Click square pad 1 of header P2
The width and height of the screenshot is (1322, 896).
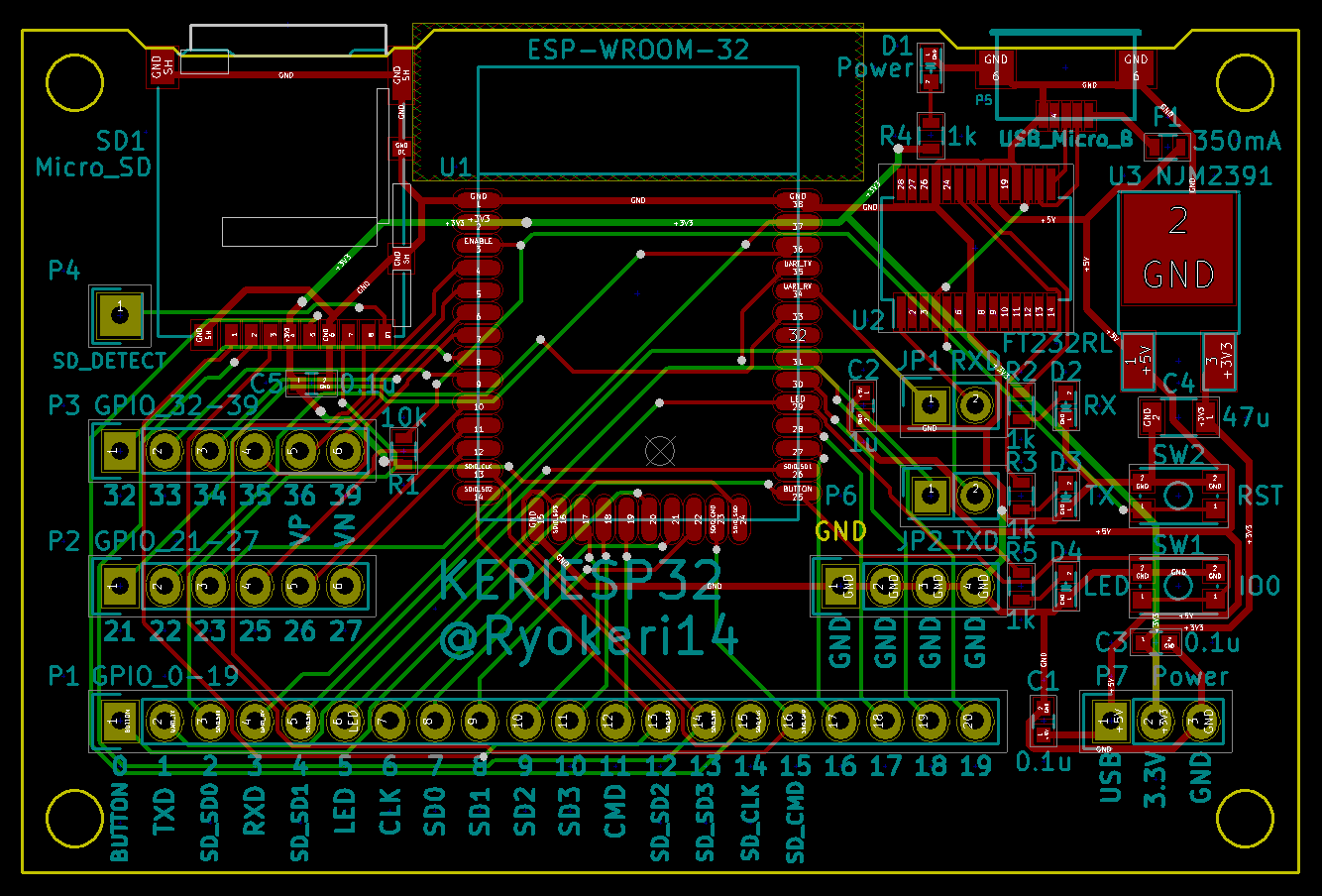click(120, 587)
